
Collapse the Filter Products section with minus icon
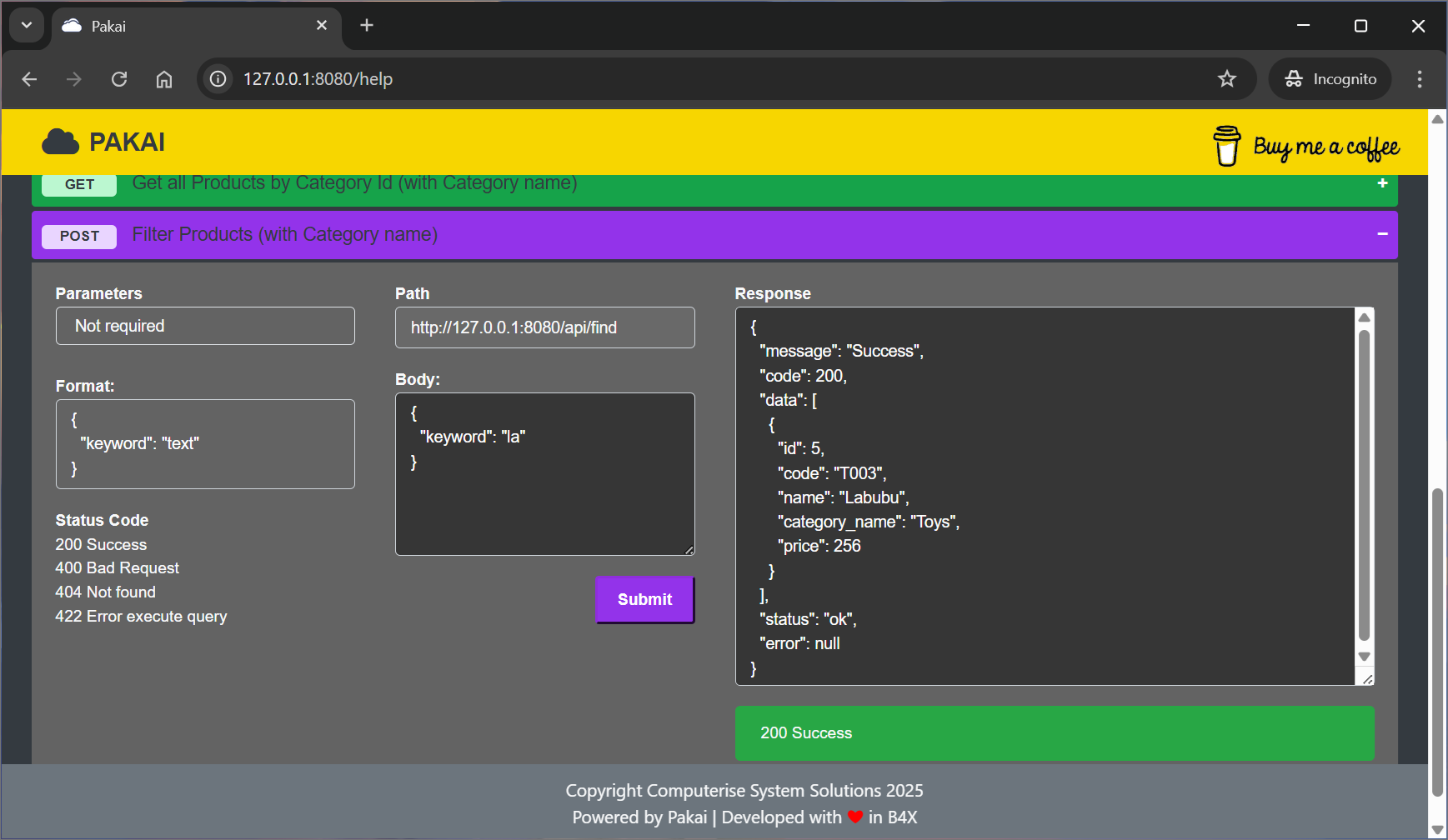1382,234
